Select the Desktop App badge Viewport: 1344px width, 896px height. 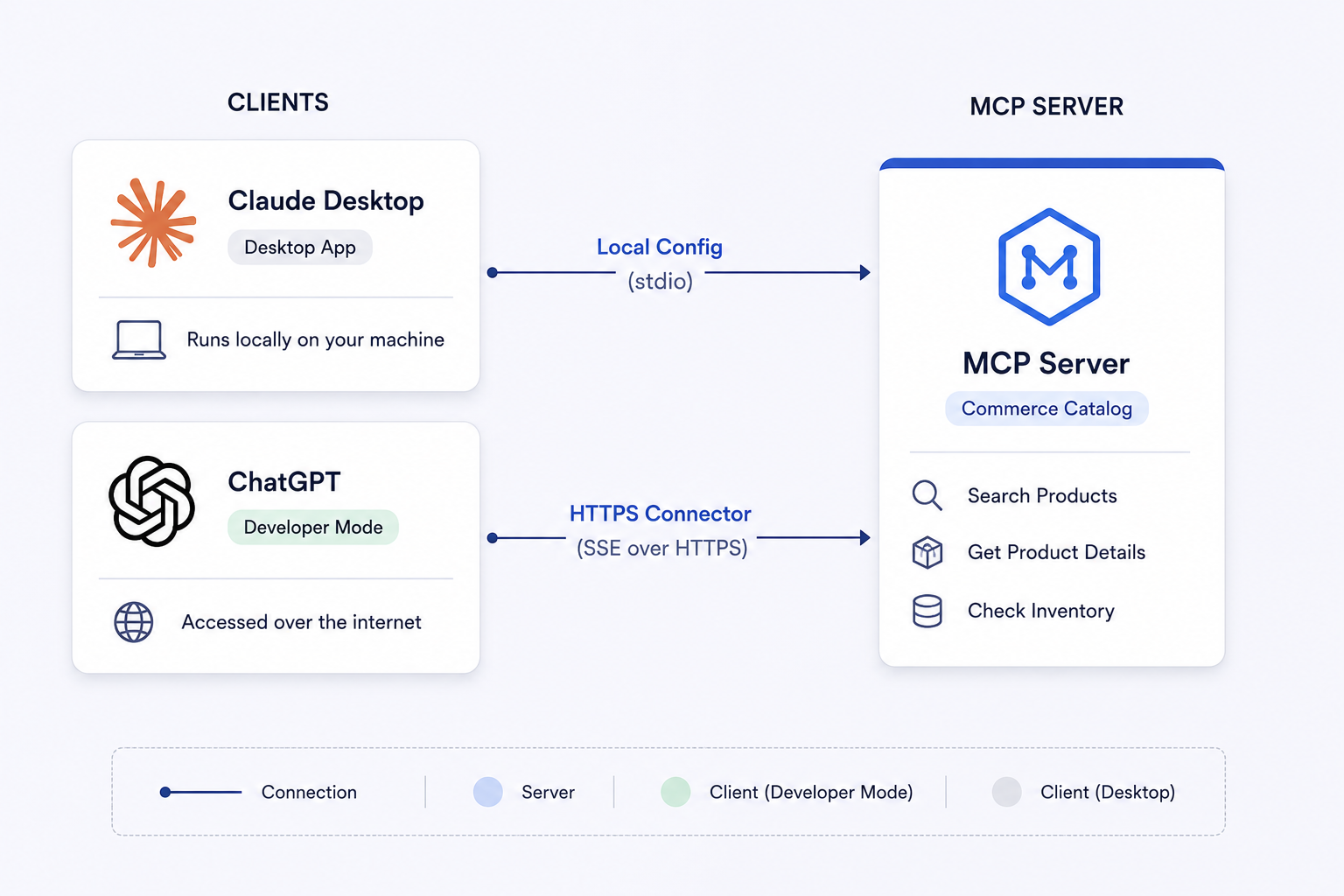pyautogui.click(x=300, y=248)
